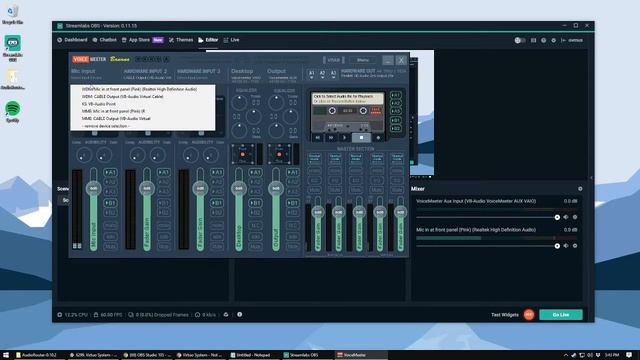Click the Output strip fader knob

276,188
